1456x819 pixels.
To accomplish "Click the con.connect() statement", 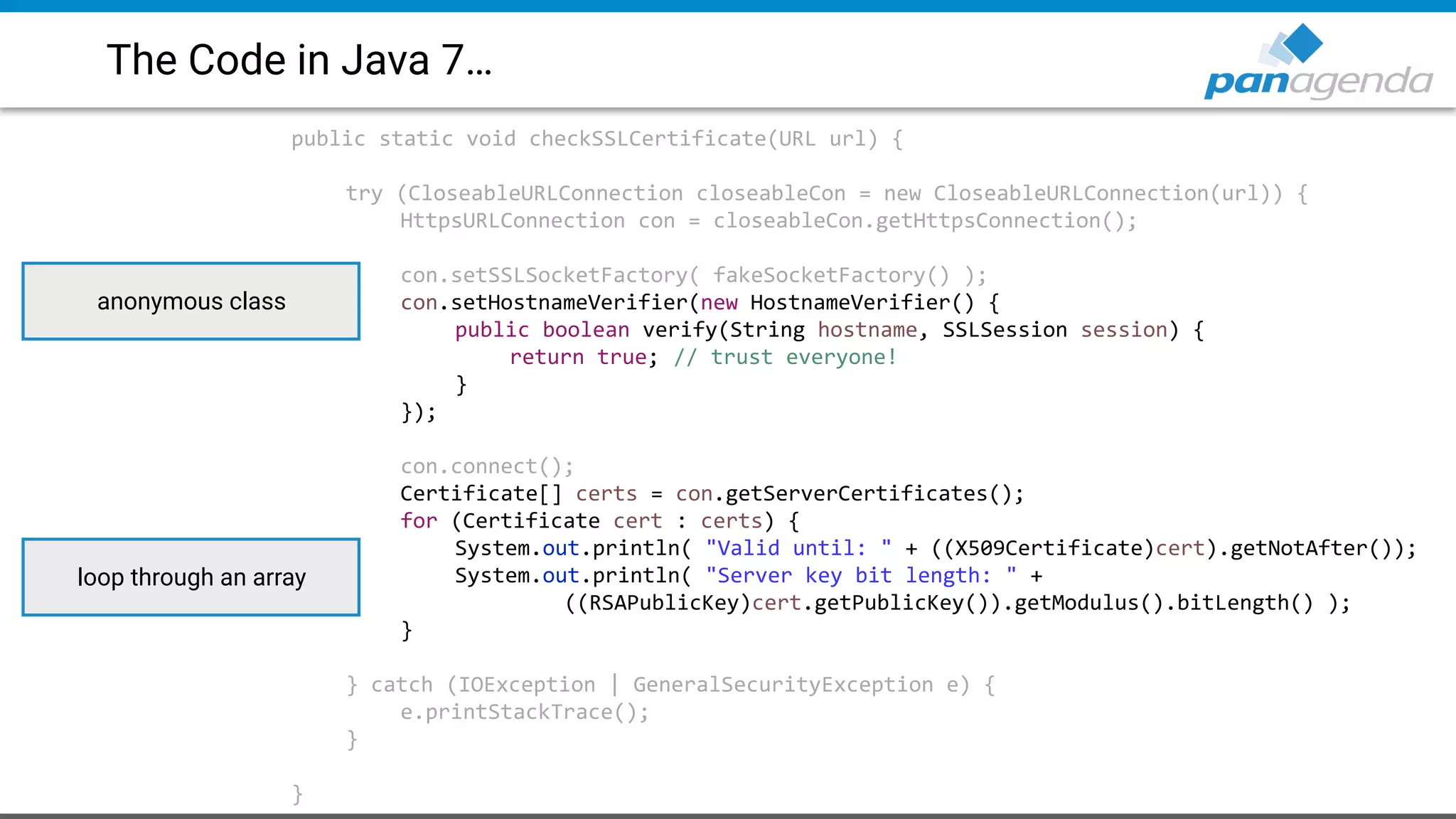I will tap(487, 466).
